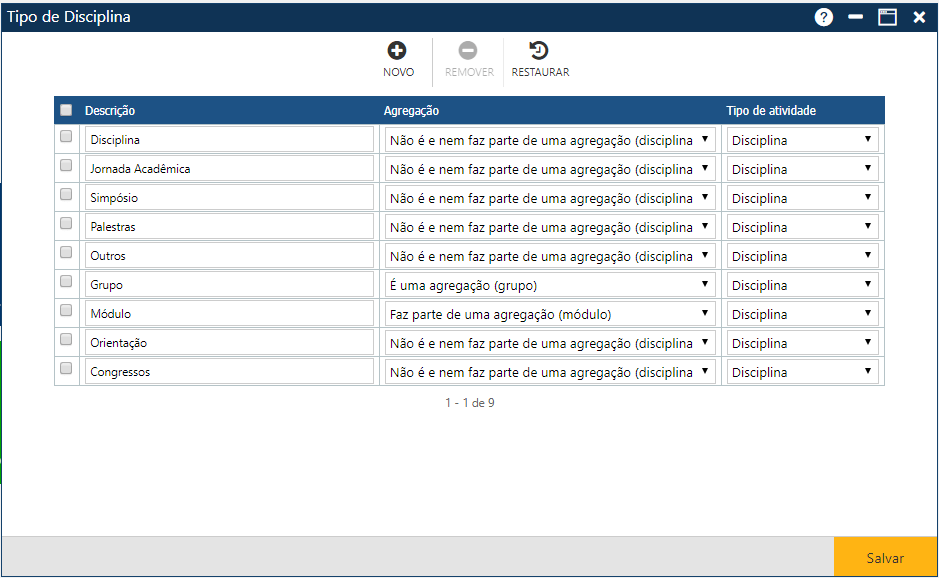
Task: Close the Tipo de Disciplina window
Action: tap(919, 17)
